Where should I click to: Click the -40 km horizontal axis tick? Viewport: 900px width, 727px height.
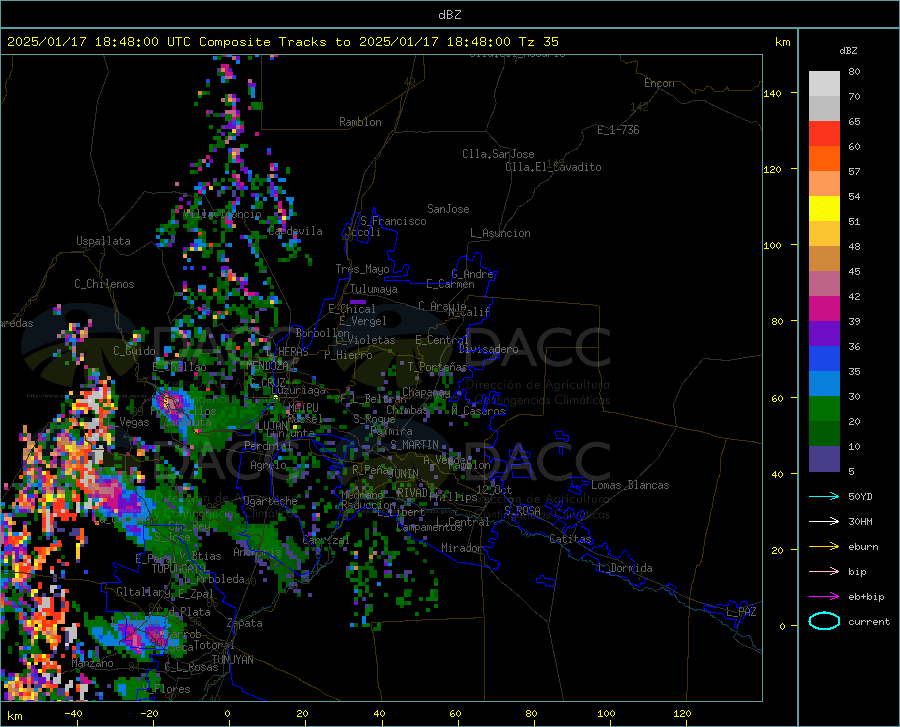73,713
